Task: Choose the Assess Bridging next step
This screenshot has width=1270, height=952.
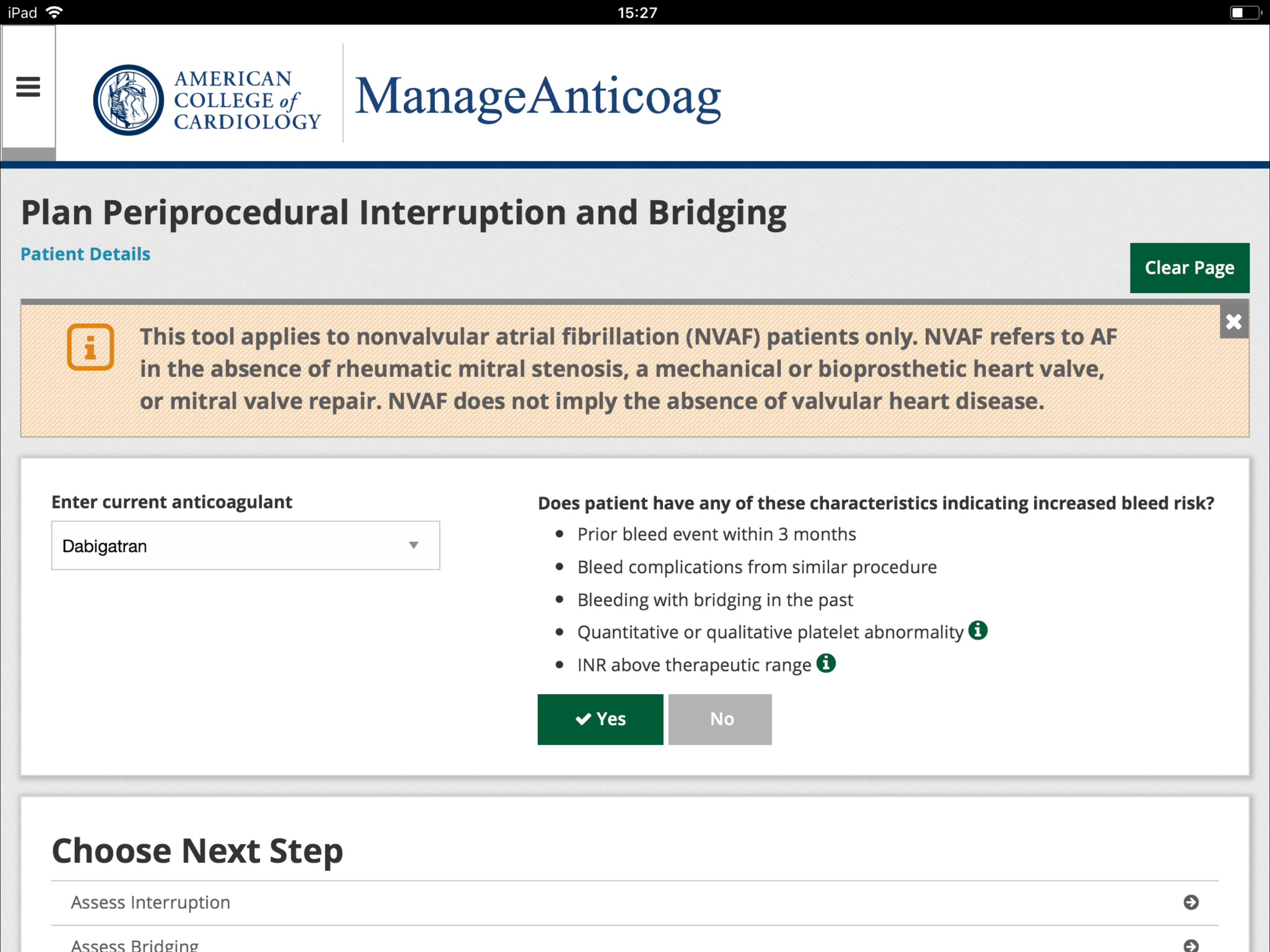Action: 135,945
